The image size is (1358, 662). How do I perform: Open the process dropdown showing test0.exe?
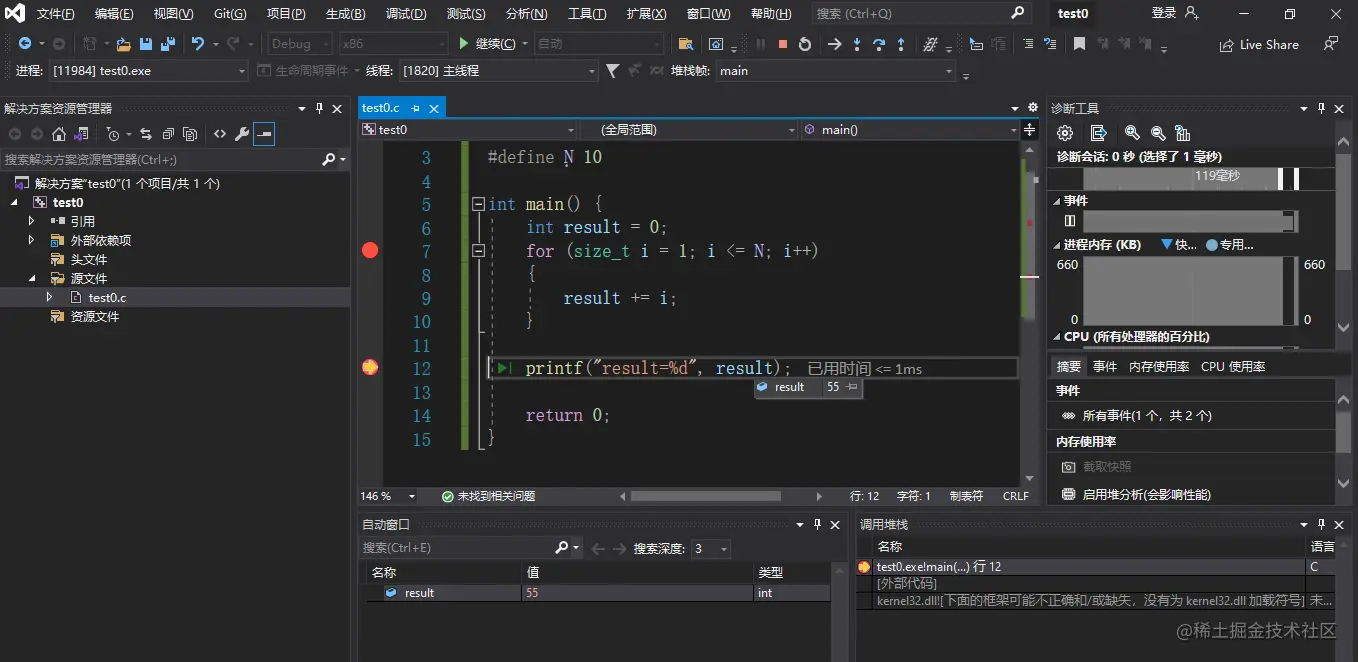click(x=149, y=71)
